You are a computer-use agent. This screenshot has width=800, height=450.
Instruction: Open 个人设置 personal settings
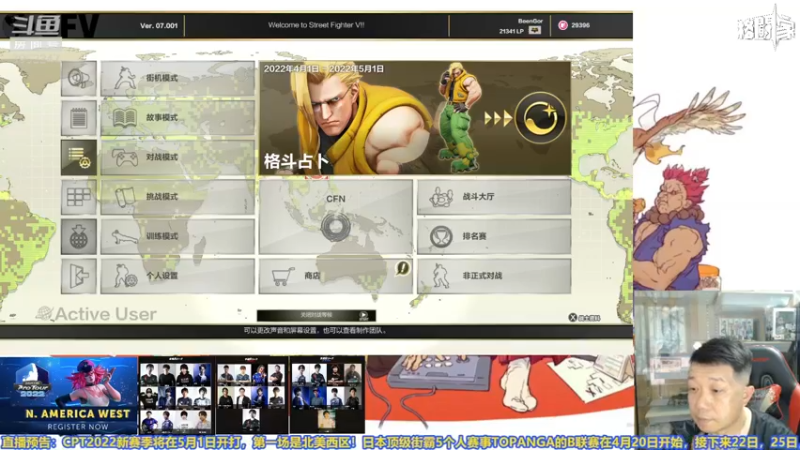tap(178, 276)
